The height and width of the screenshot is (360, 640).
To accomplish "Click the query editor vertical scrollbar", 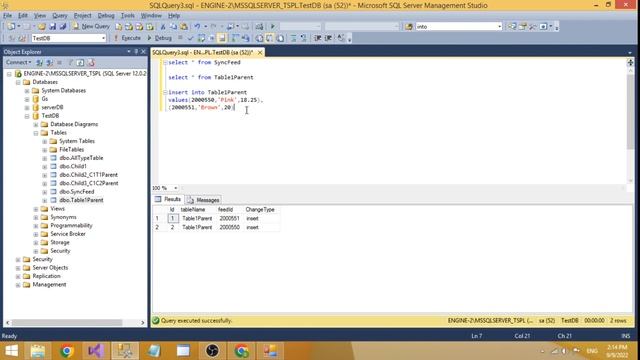I will pos(630,112).
